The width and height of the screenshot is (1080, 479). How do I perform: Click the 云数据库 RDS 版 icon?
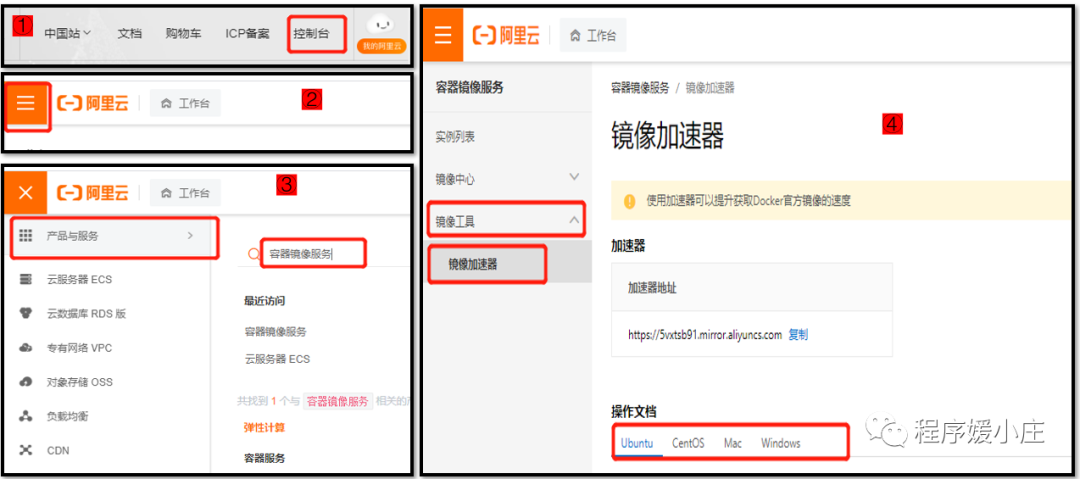(x=26, y=314)
